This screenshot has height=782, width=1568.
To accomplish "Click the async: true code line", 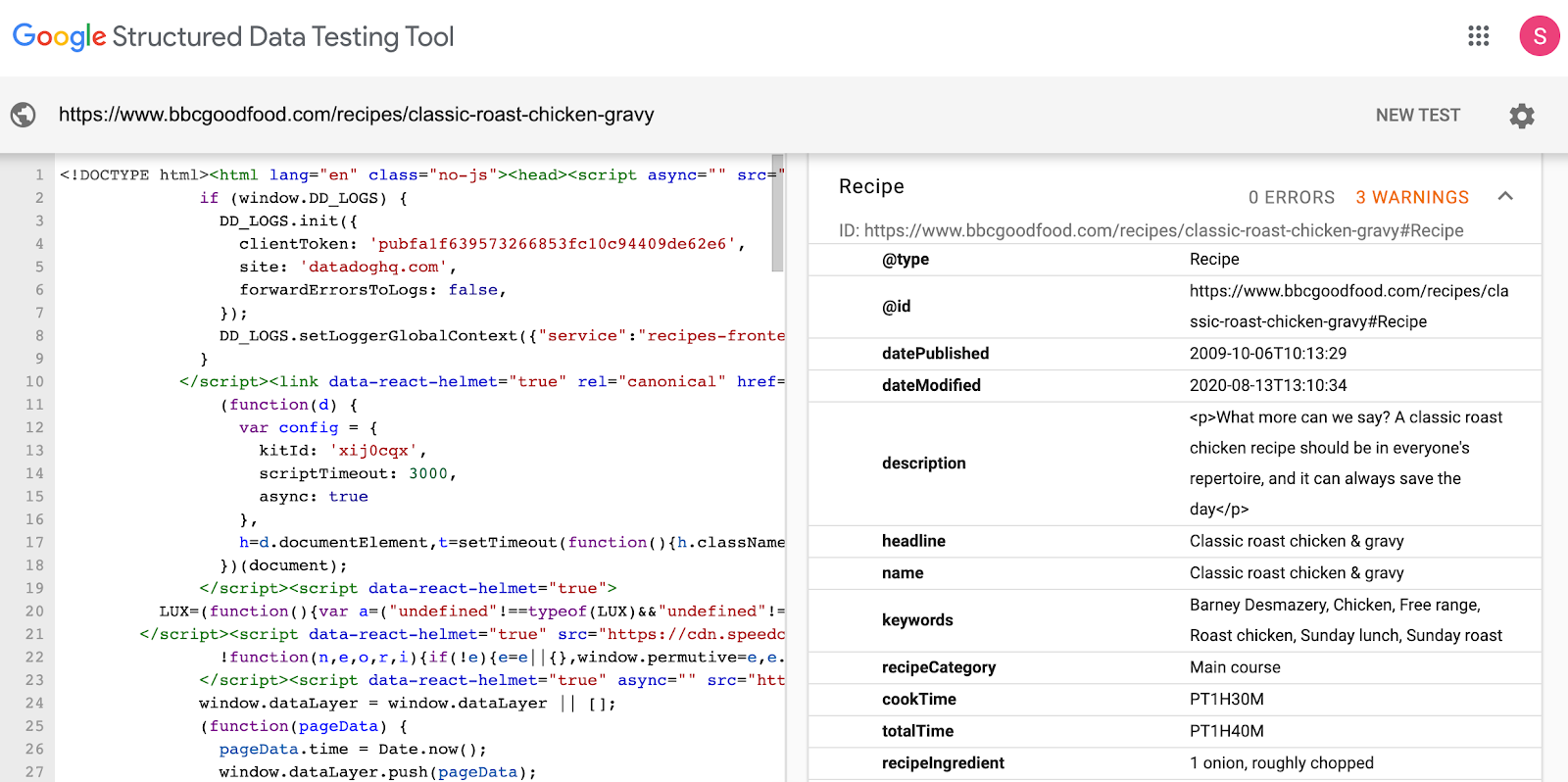I will (314, 496).
